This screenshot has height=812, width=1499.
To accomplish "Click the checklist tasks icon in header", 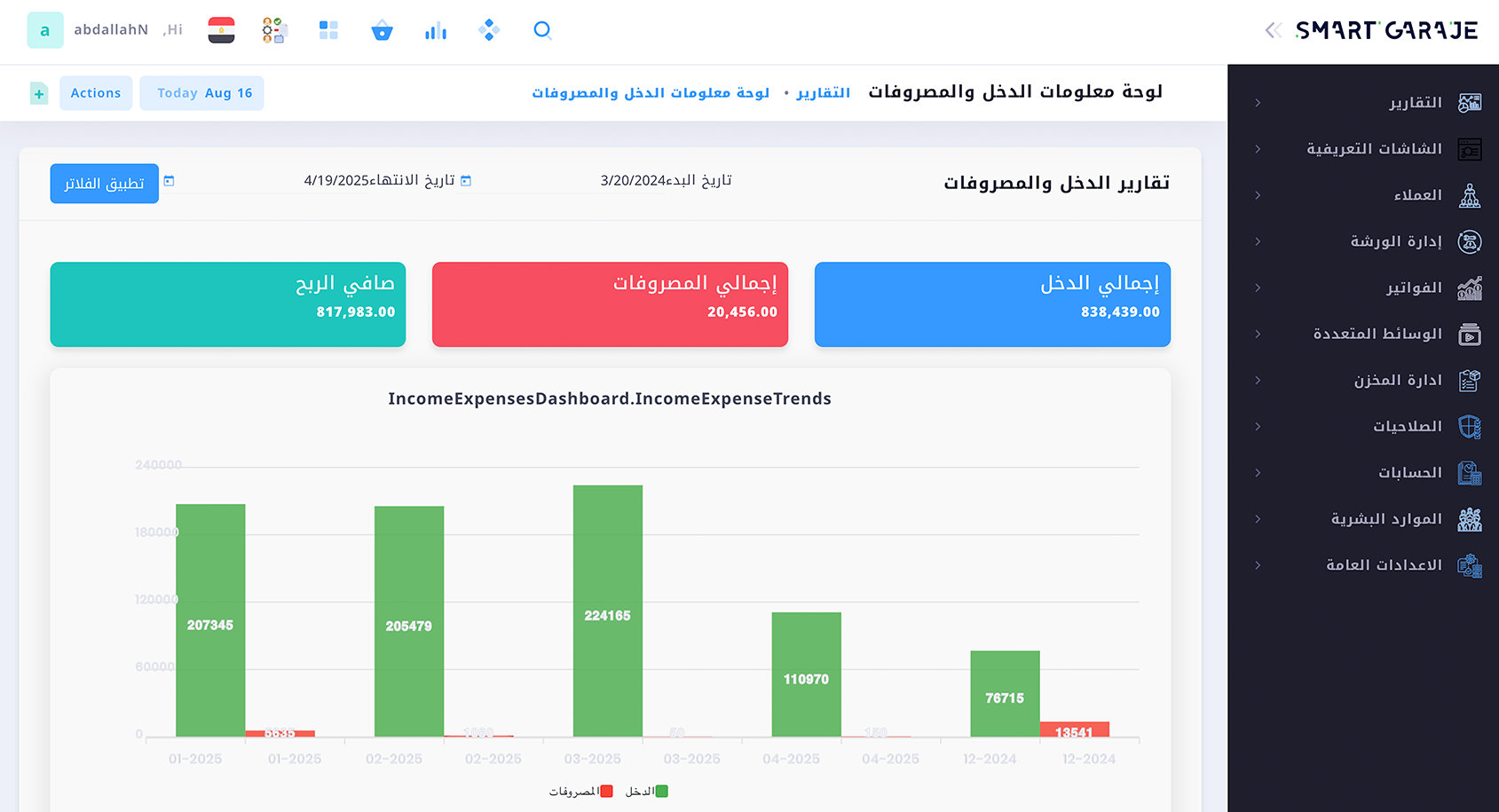I will [274, 30].
